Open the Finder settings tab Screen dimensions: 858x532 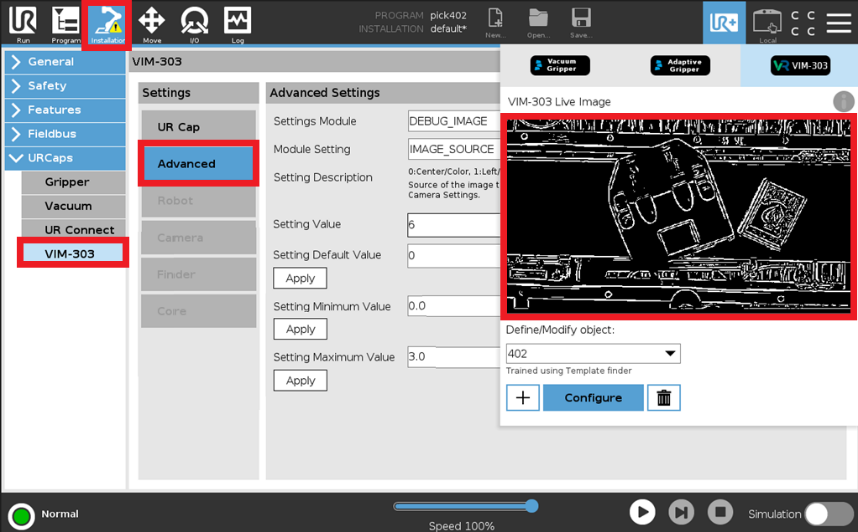(198, 274)
